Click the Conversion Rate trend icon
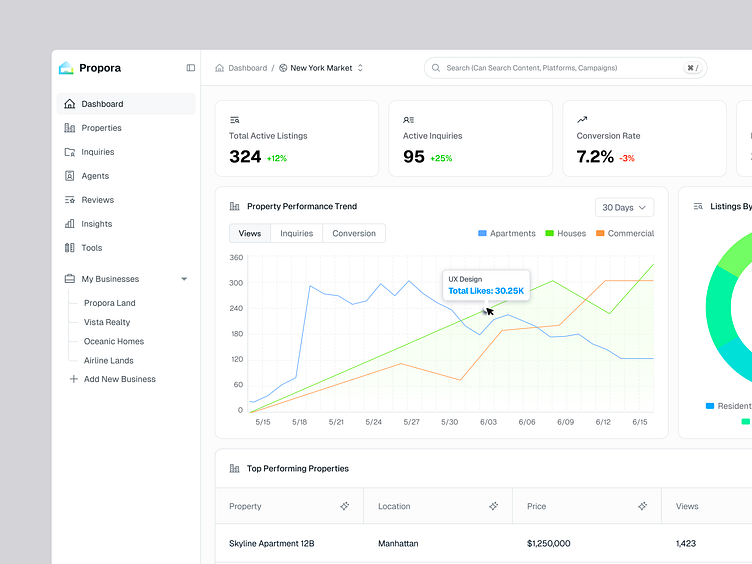 (x=582, y=119)
